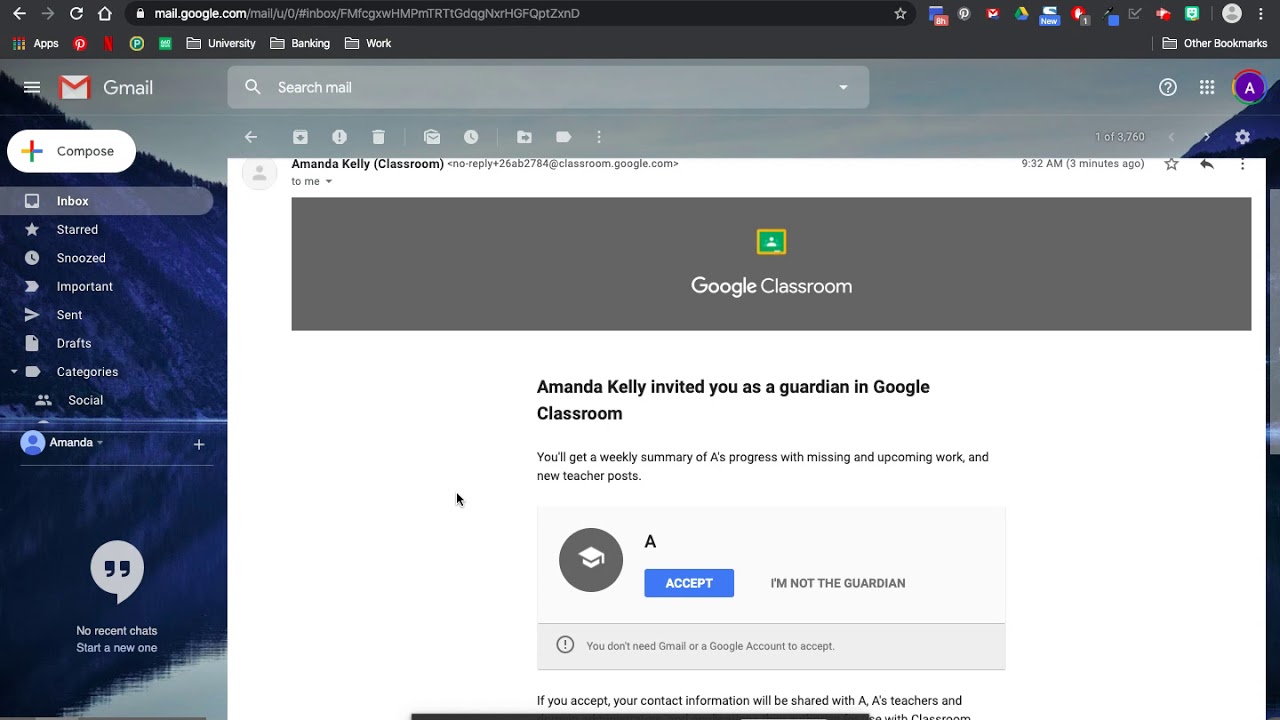Open the Banking bookmarks folder
This screenshot has width=1280, height=720.
300,44
